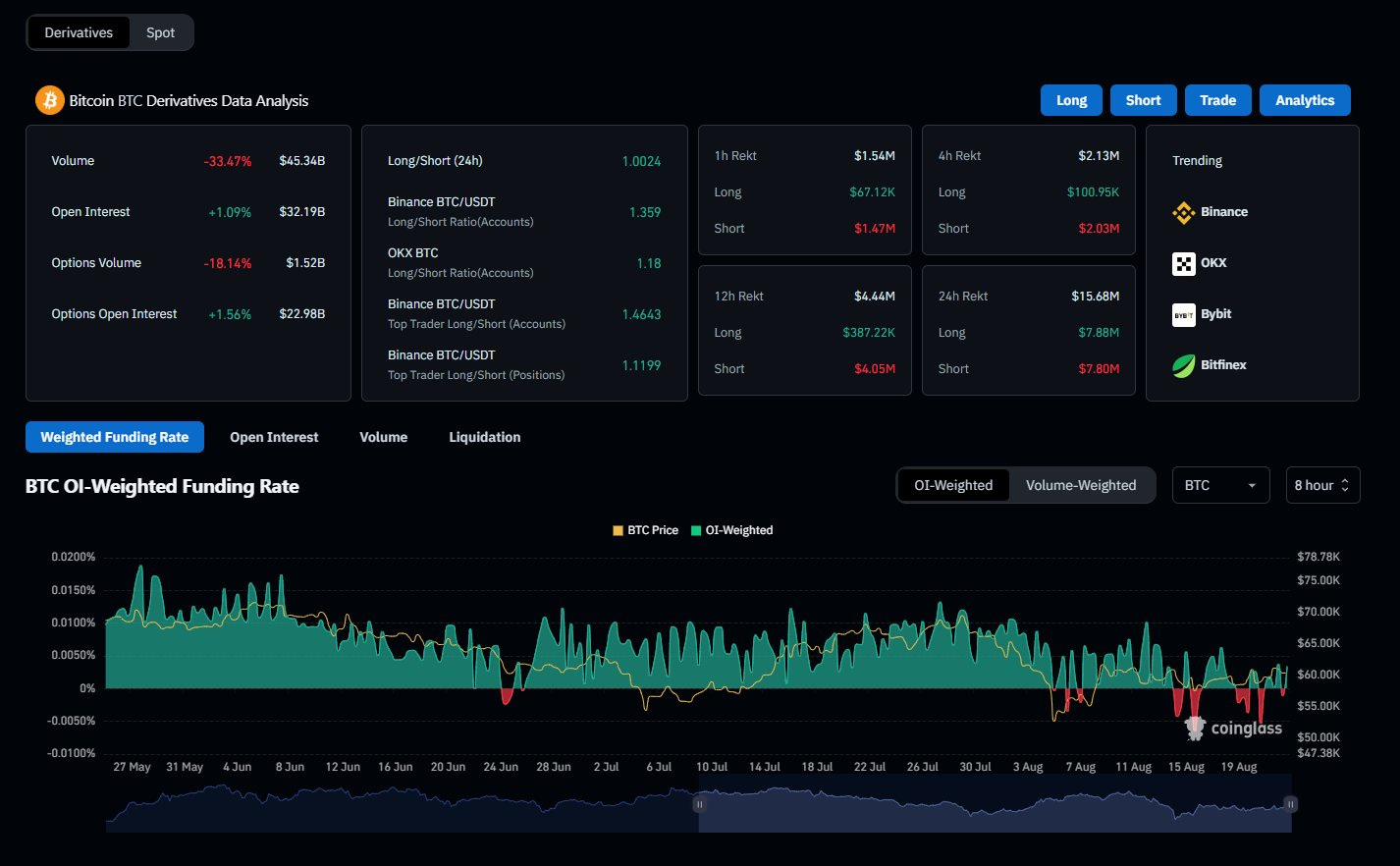Open the OKX trending link

tap(1213, 263)
